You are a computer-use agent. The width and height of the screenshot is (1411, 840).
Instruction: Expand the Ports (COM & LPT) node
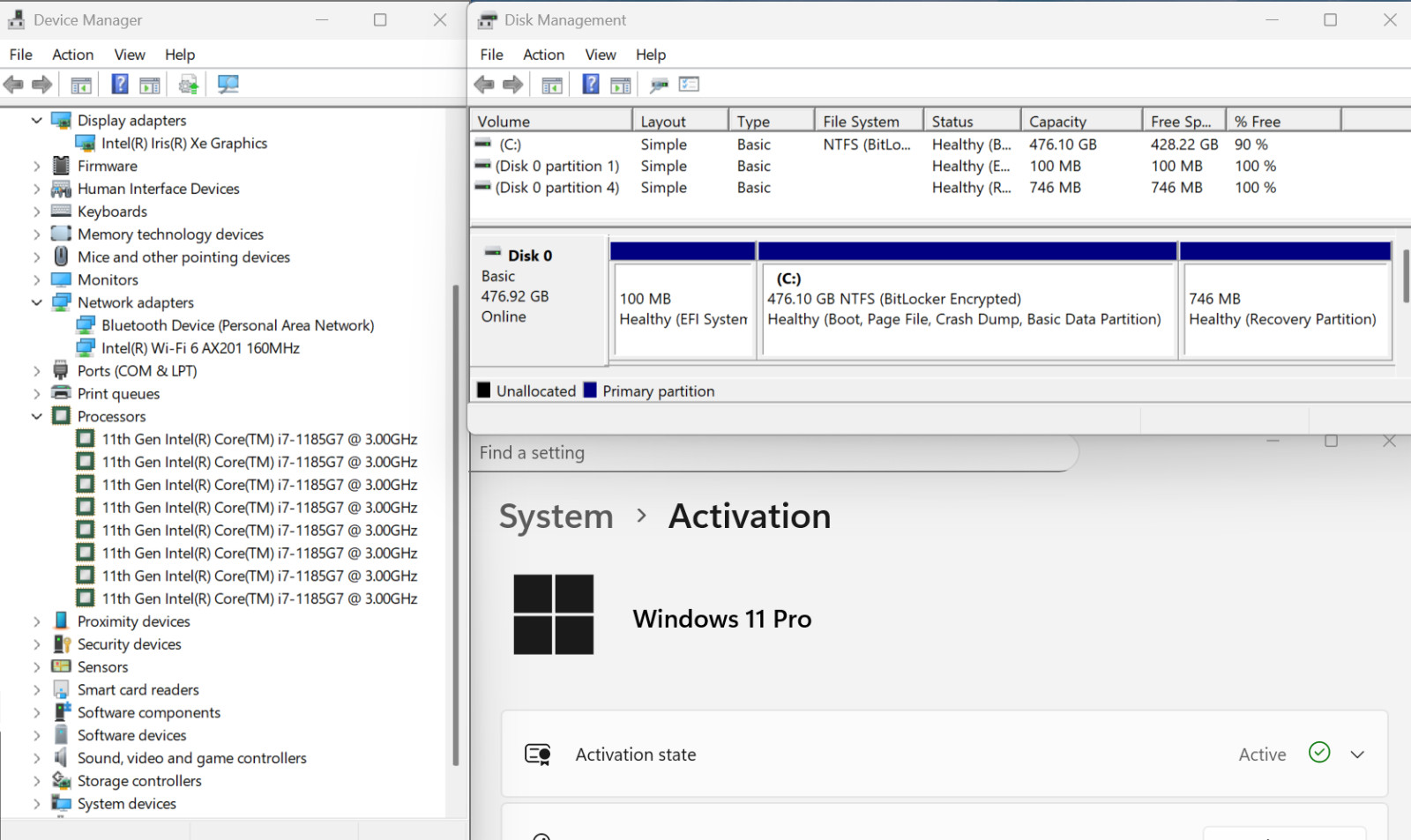(36, 371)
